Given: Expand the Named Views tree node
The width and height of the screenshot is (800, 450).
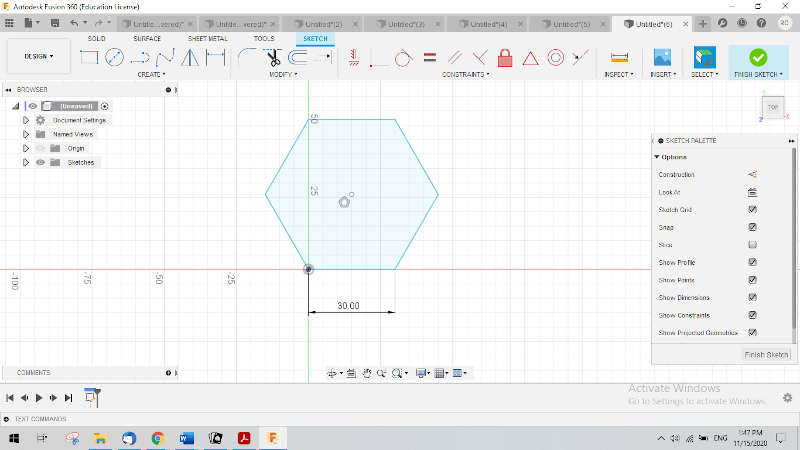Looking at the screenshot, I should (x=26, y=134).
